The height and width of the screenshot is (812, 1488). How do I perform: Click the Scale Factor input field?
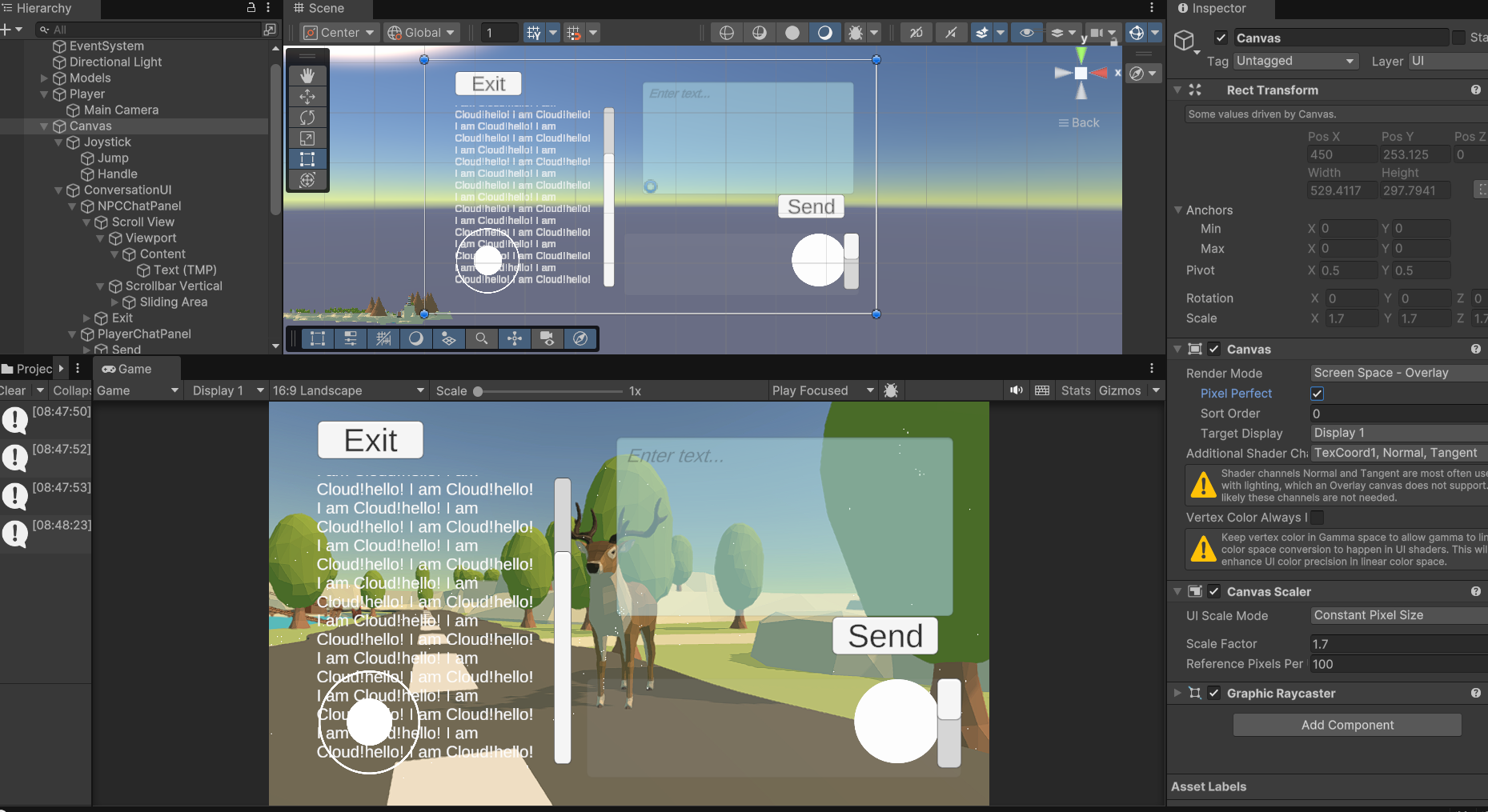(x=1399, y=644)
